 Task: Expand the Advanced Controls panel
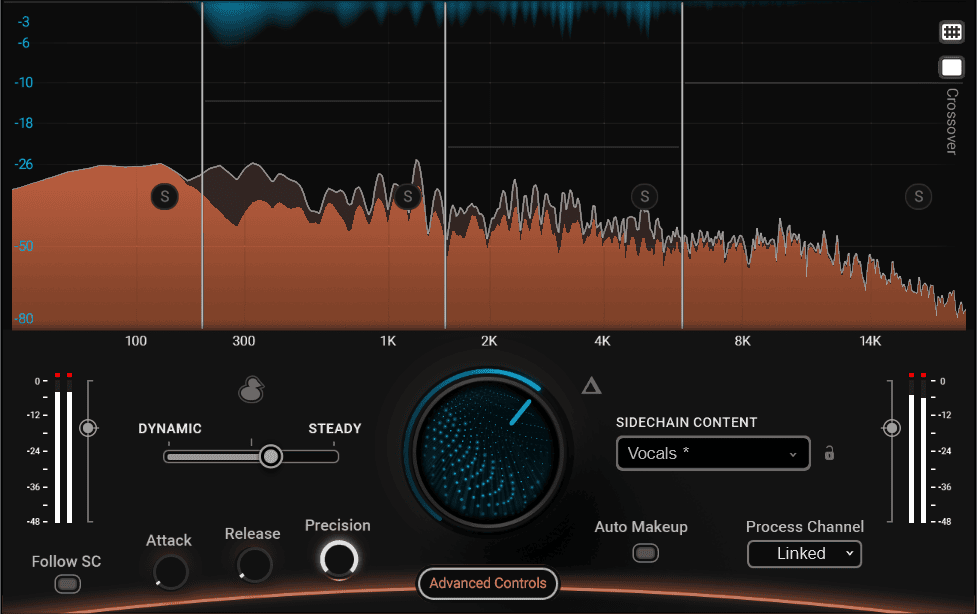click(x=488, y=583)
